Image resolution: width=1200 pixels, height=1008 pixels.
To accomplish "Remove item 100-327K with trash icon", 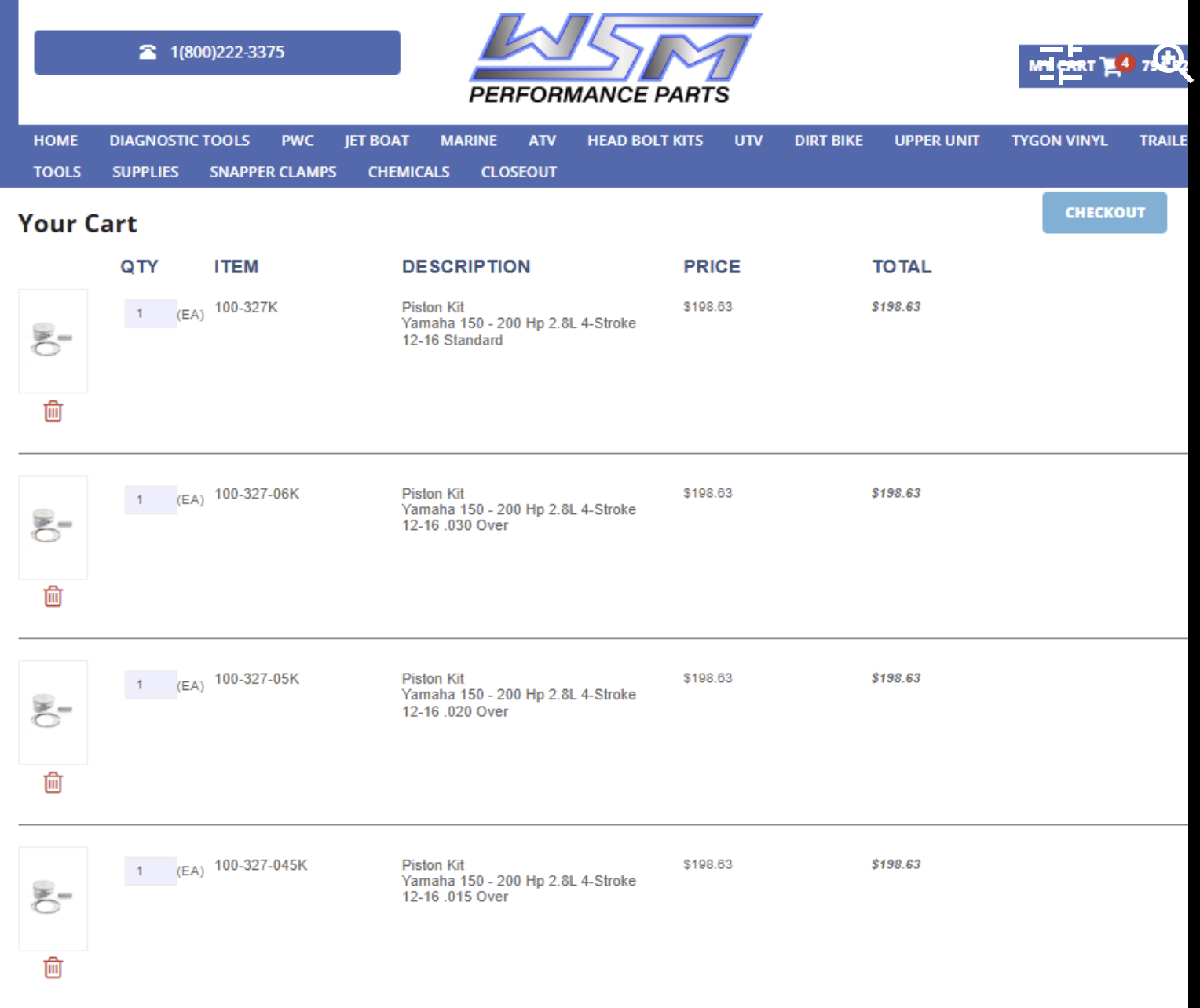I will (53, 411).
